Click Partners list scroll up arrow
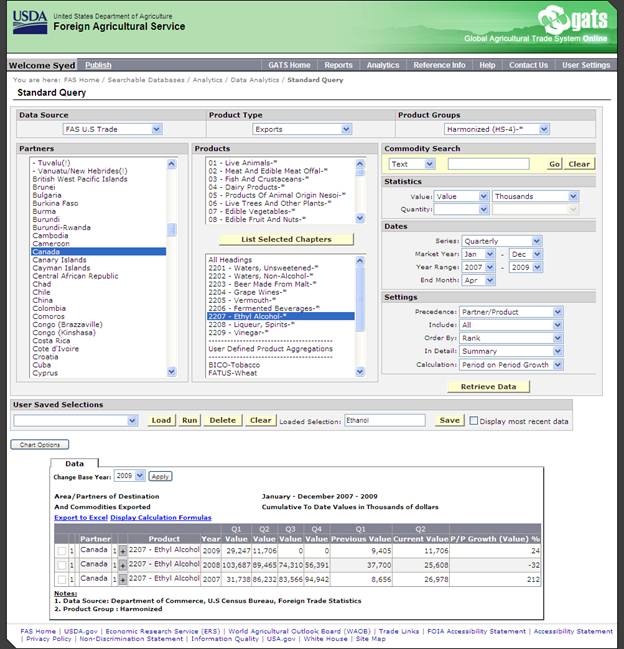This screenshot has width=624, height=649. coord(172,164)
